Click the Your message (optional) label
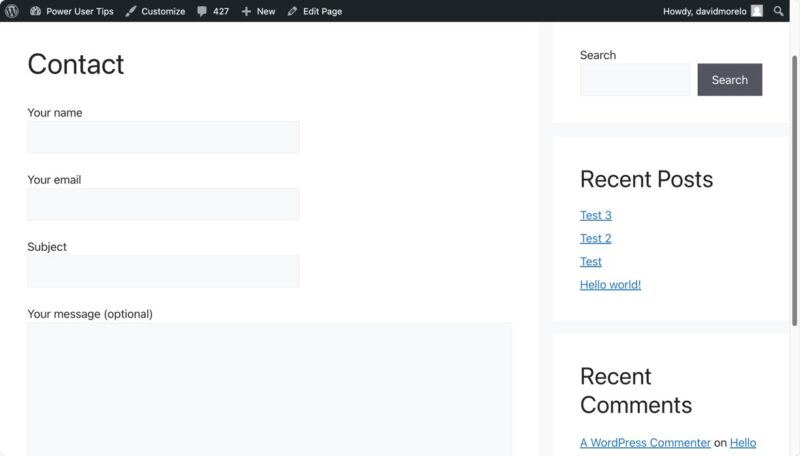This screenshot has height=456, width=800. (90, 314)
